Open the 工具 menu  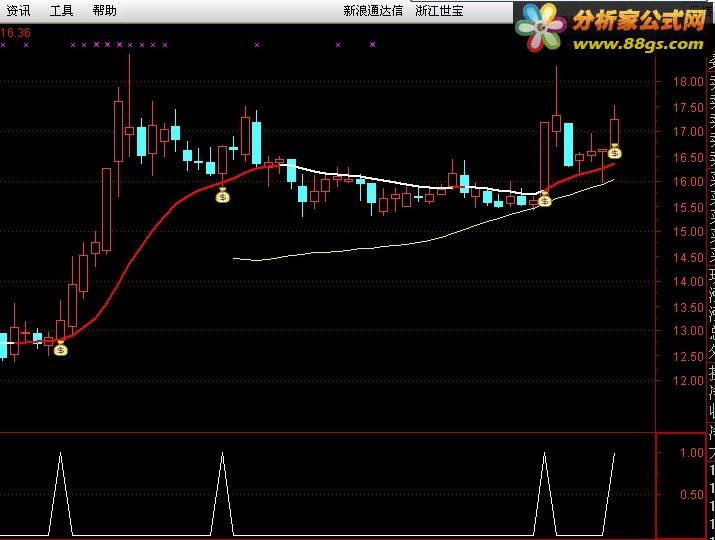pos(62,10)
